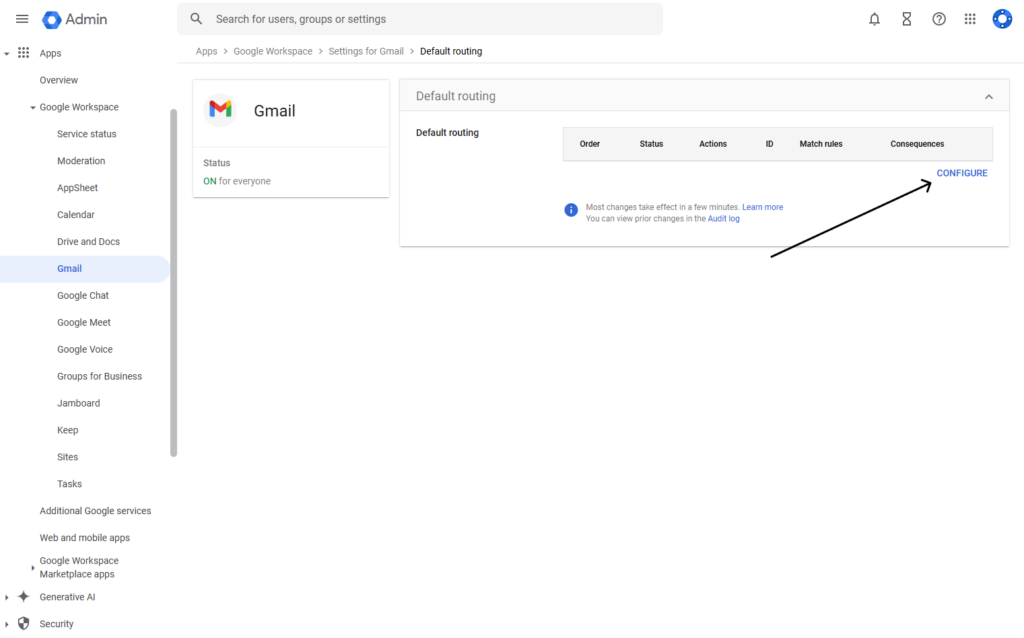Click the Gmail envelope logo
The image size is (1024, 638).
(220, 109)
